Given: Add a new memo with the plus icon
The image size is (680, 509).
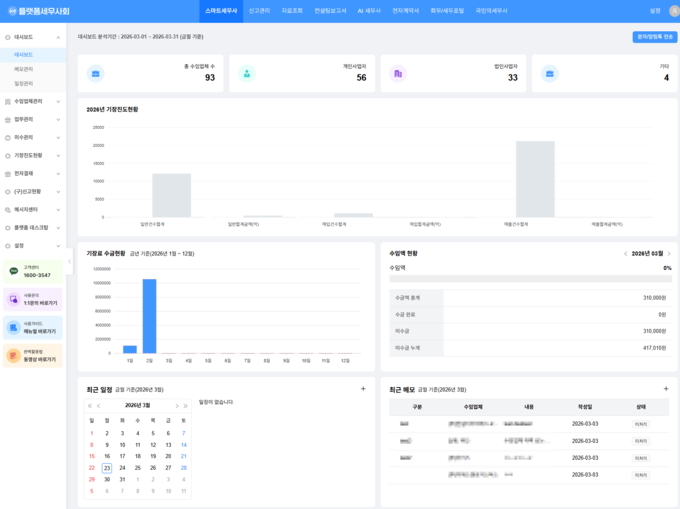Looking at the screenshot, I should point(666,389).
